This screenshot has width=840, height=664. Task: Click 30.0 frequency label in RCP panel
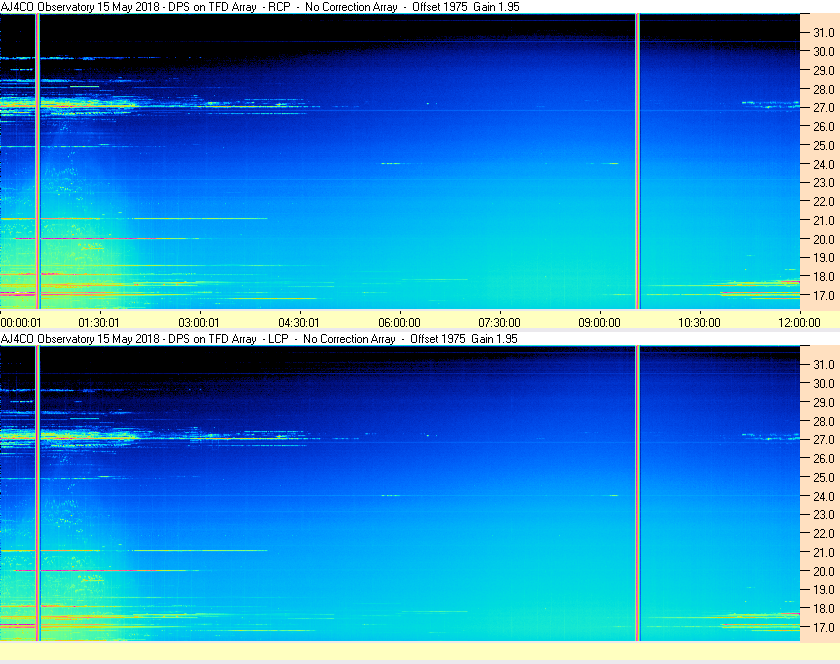click(824, 51)
